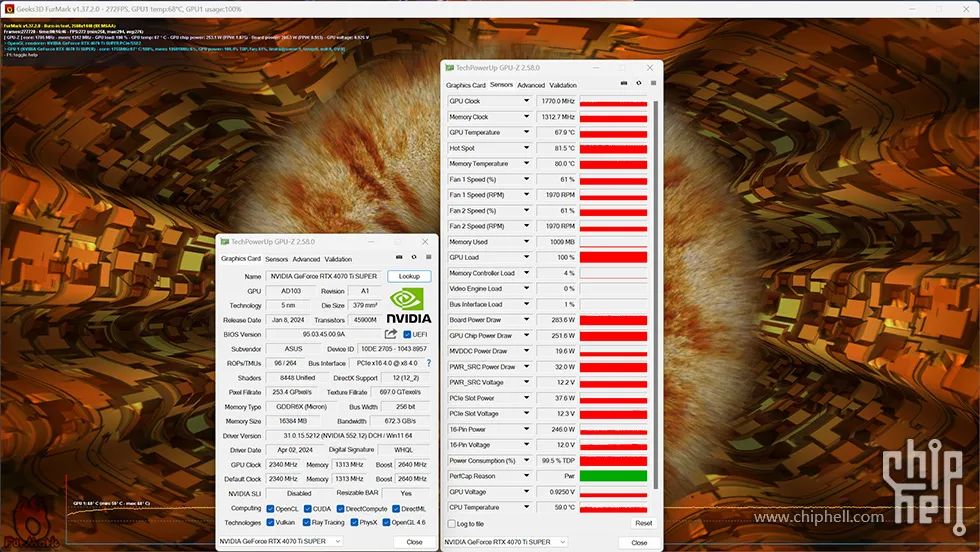980x552 pixels.
Task: Open the Fan 1 Speed (%) sensor dropdown arrow
Action: pyautogui.click(x=526, y=179)
